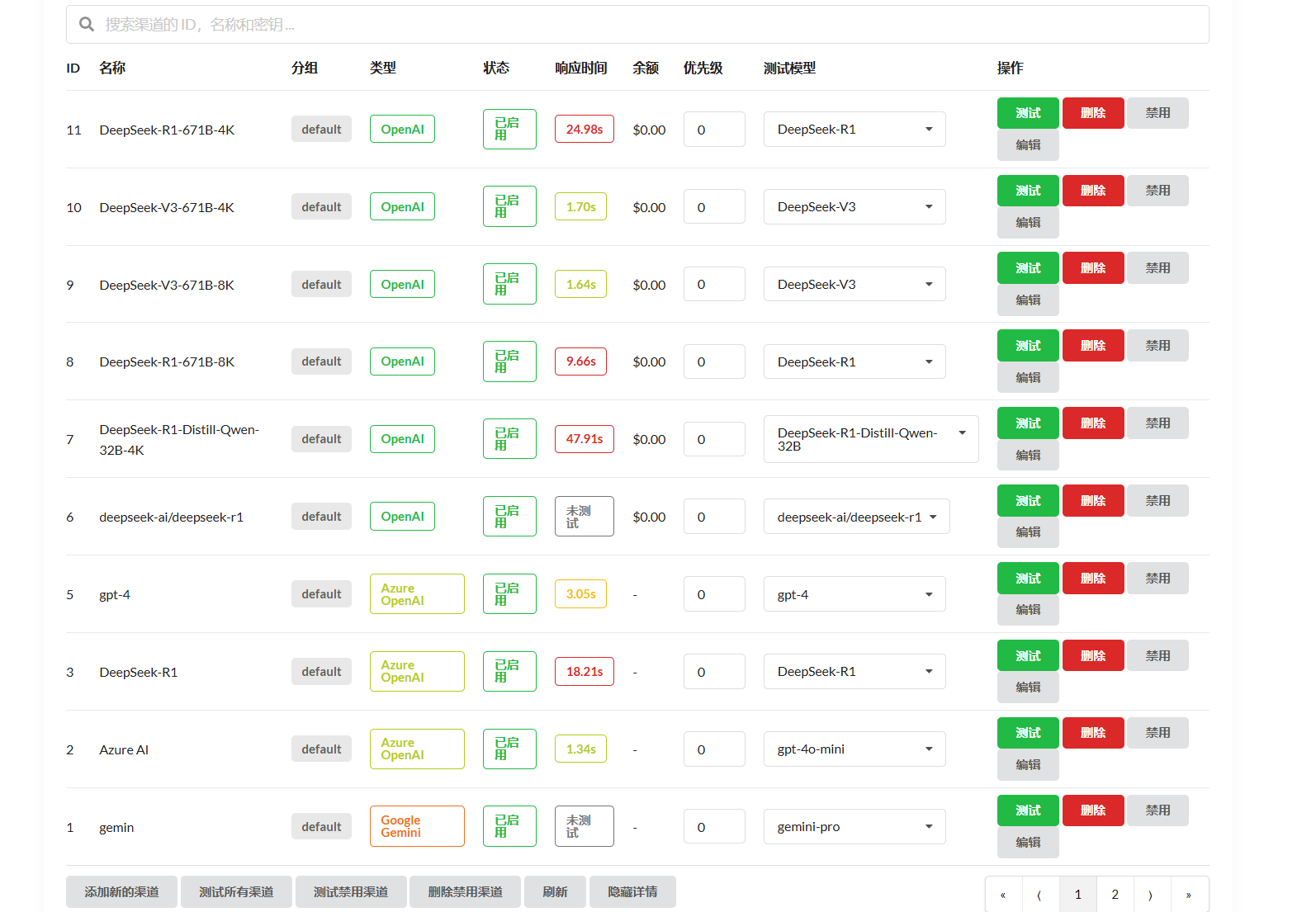Delete the gemin channel
Viewport: 1316px width, 912px height.
[1093, 810]
